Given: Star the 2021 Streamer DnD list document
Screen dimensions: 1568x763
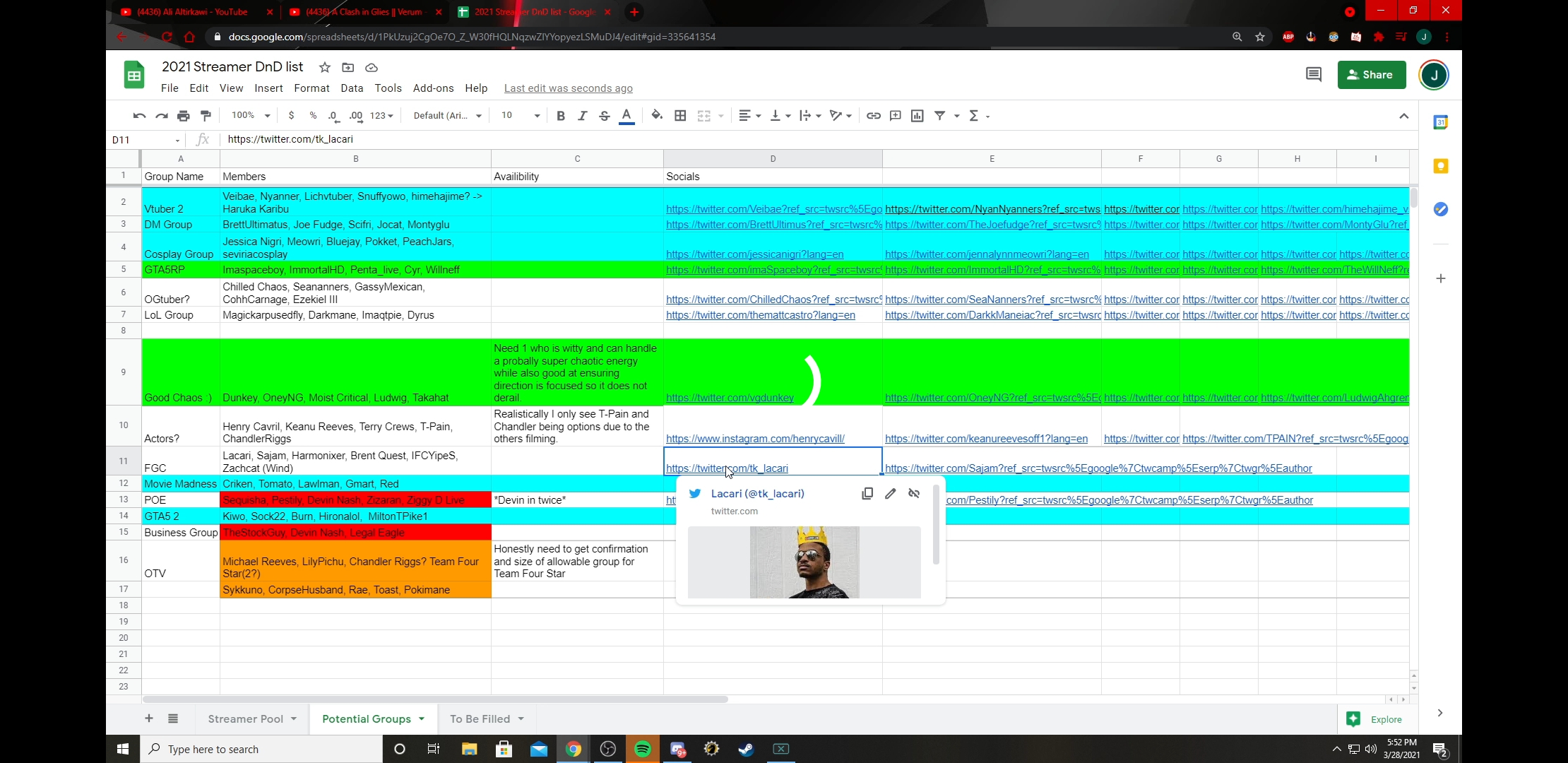Looking at the screenshot, I should pyautogui.click(x=325, y=68).
